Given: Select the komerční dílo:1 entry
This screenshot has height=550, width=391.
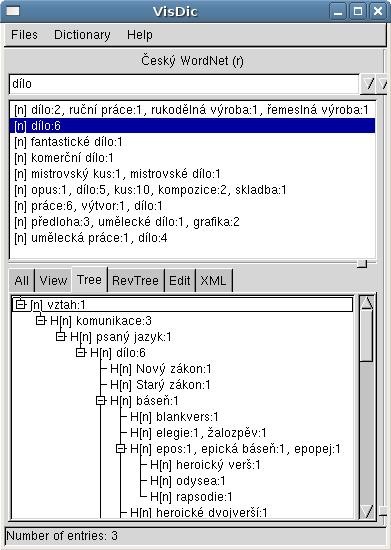Looking at the screenshot, I should (192, 158).
